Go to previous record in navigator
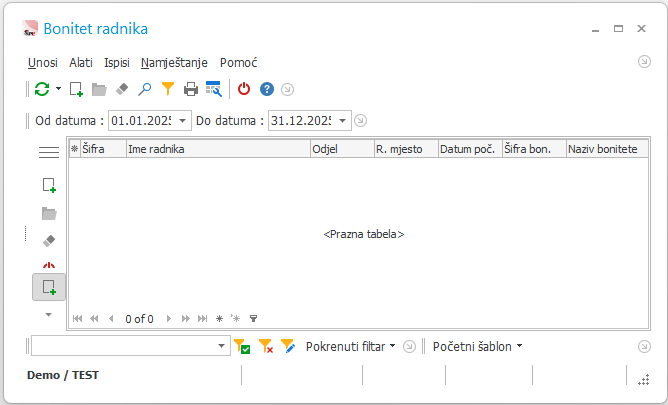The height and width of the screenshot is (405, 668). tap(111, 319)
